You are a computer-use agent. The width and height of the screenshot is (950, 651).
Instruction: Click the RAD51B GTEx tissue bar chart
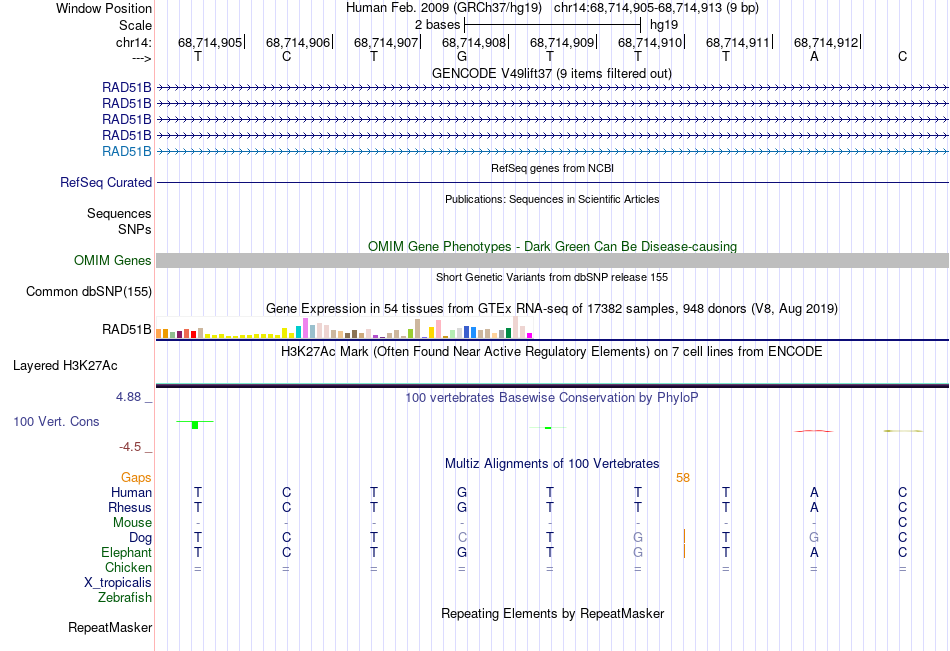click(x=344, y=327)
